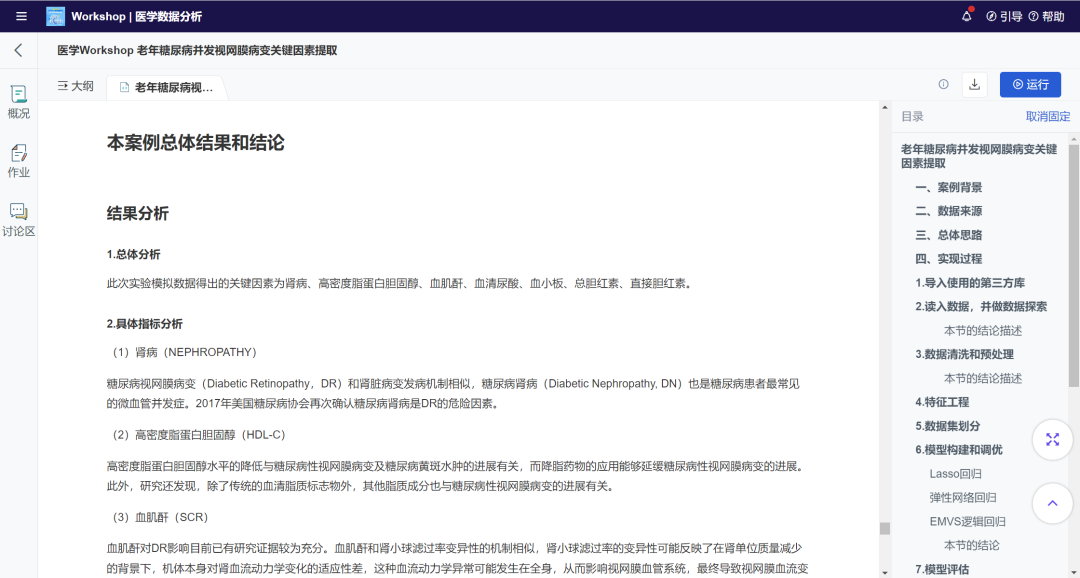The image size is (1080, 578).
Task: Jump to Lasso回归 in the 目录
Action: click(x=955, y=474)
